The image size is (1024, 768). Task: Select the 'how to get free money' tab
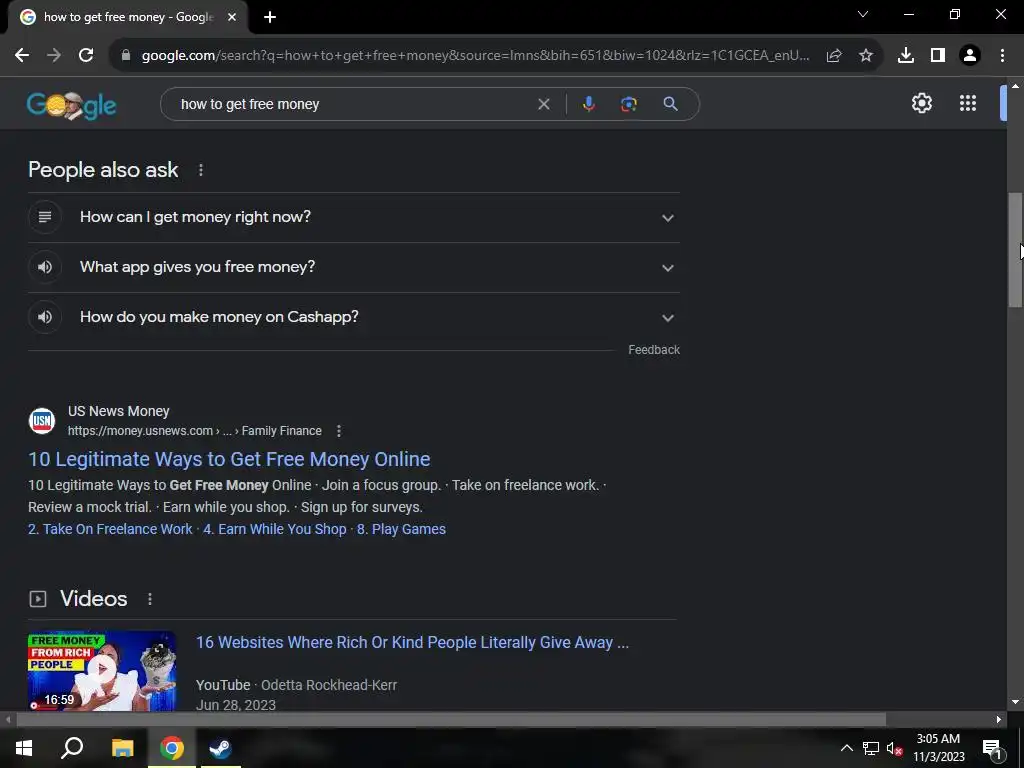128,18
